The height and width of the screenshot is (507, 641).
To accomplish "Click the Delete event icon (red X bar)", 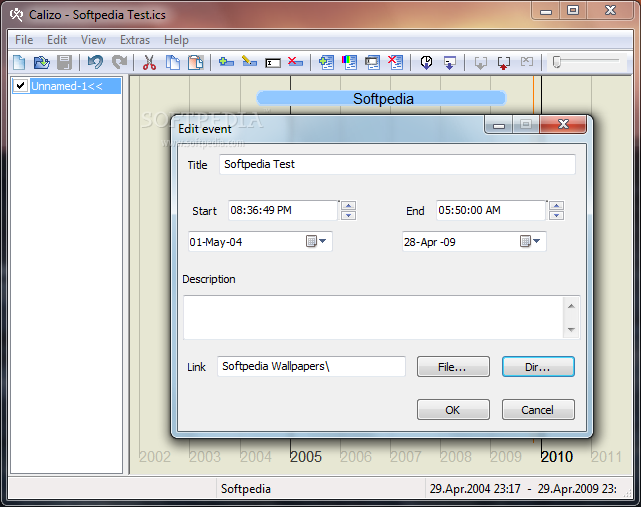I will (295, 62).
